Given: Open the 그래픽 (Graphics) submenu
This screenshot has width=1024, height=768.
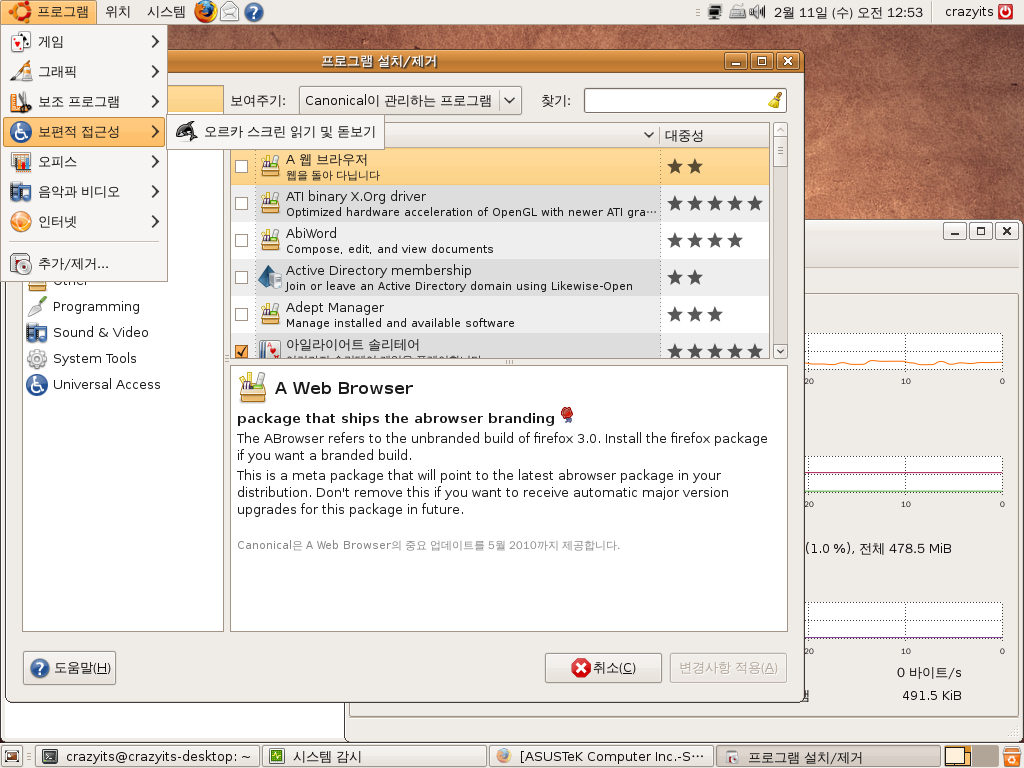Looking at the screenshot, I should [x=84, y=72].
